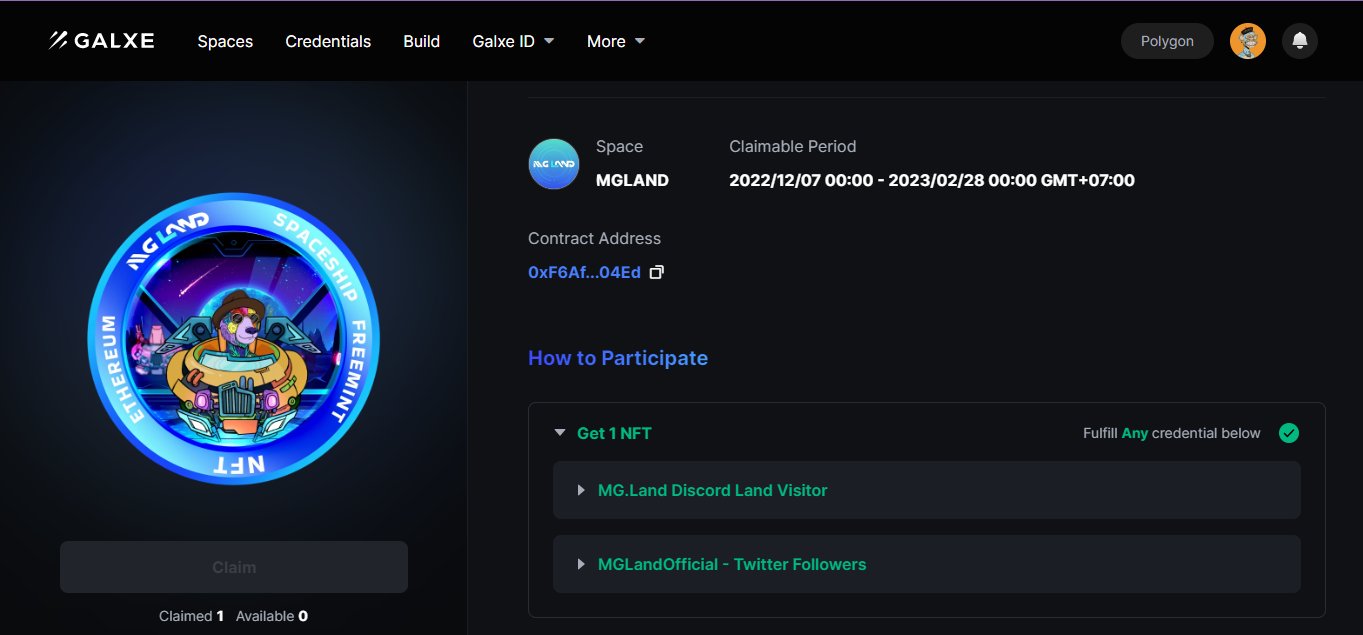Click the Fulfill Any credential text
The image size is (1363, 635).
pyautogui.click(x=1172, y=433)
